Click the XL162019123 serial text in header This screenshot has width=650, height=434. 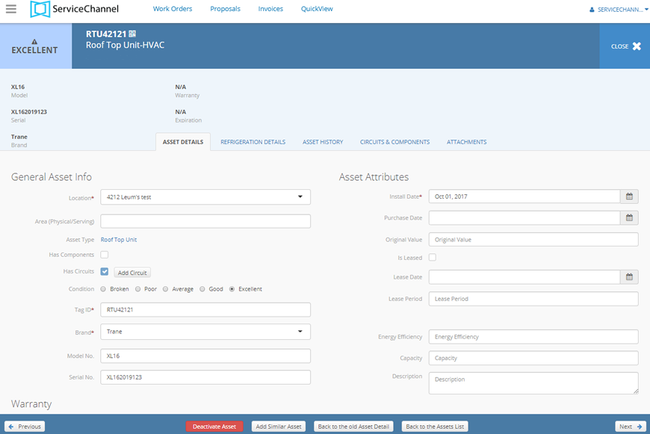(29, 112)
